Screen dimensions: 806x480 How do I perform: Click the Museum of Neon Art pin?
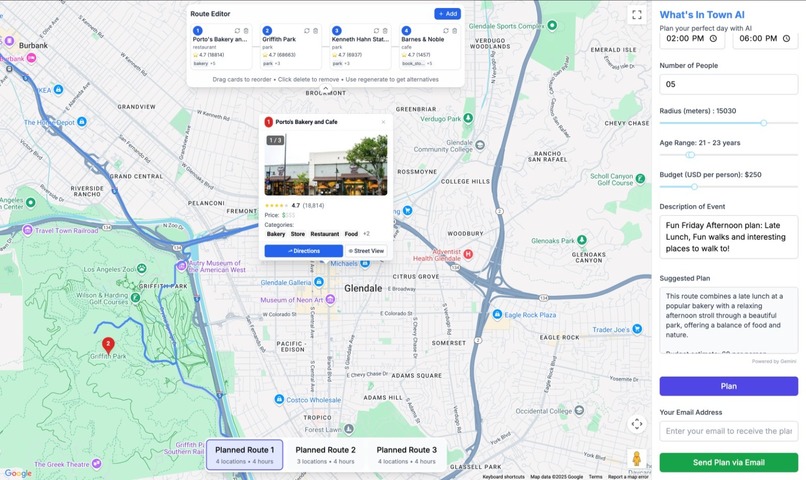click(x=331, y=299)
